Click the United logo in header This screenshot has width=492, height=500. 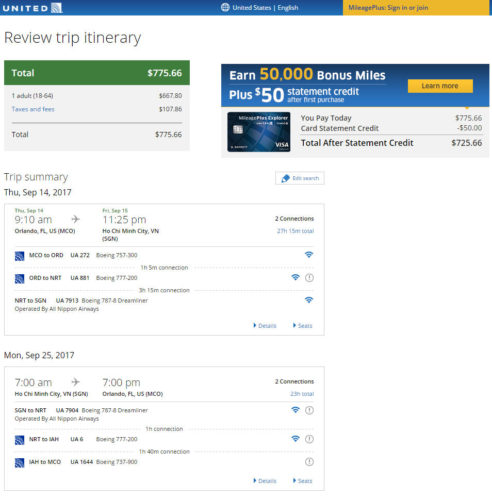coord(32,8)
